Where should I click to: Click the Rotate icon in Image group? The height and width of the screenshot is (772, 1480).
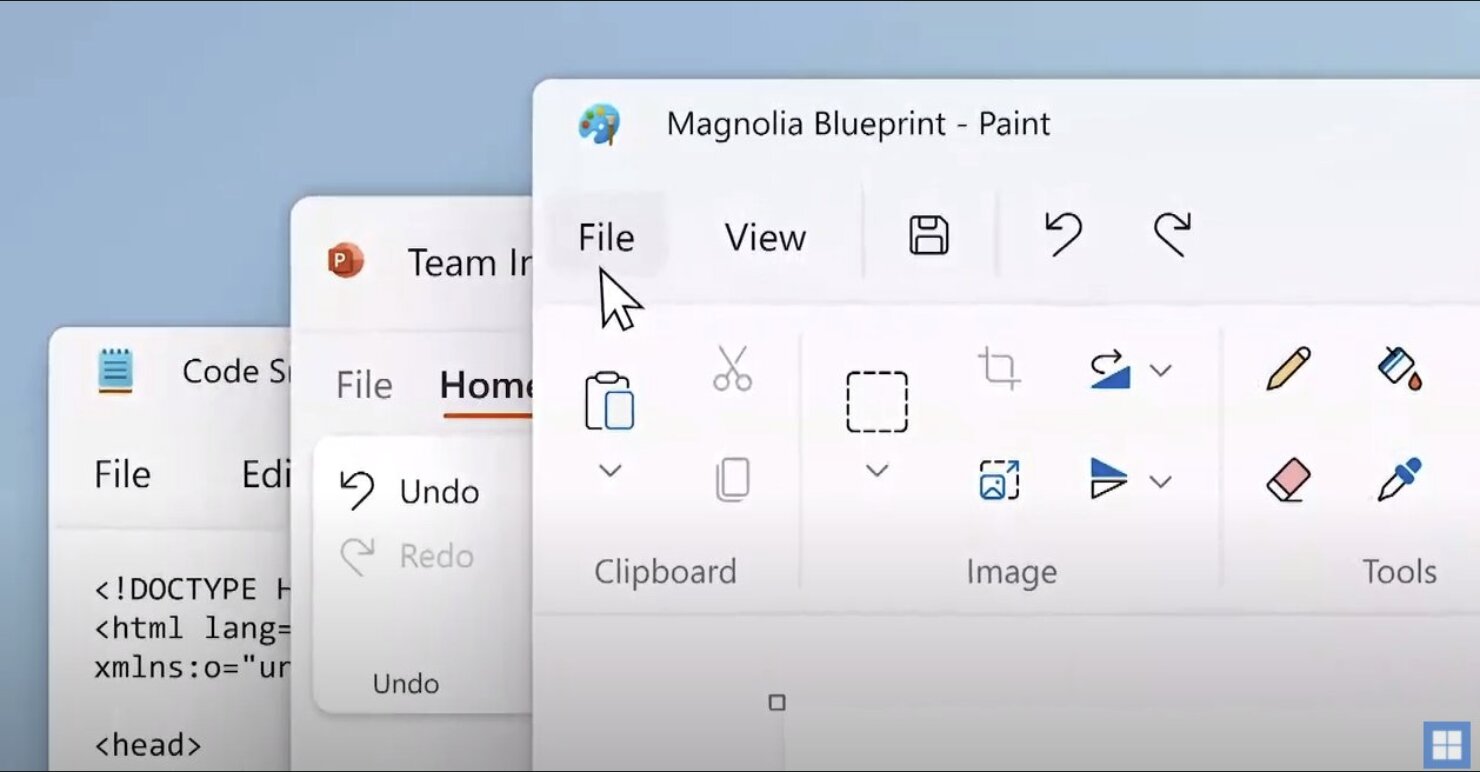tap(1110, 369)
